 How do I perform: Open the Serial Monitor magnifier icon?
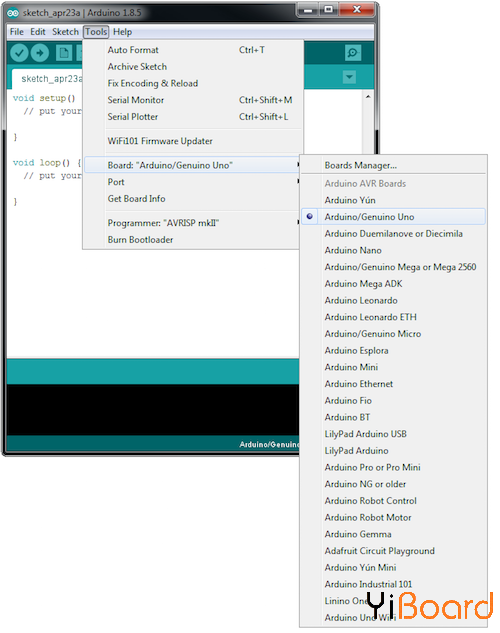(353, 53)
